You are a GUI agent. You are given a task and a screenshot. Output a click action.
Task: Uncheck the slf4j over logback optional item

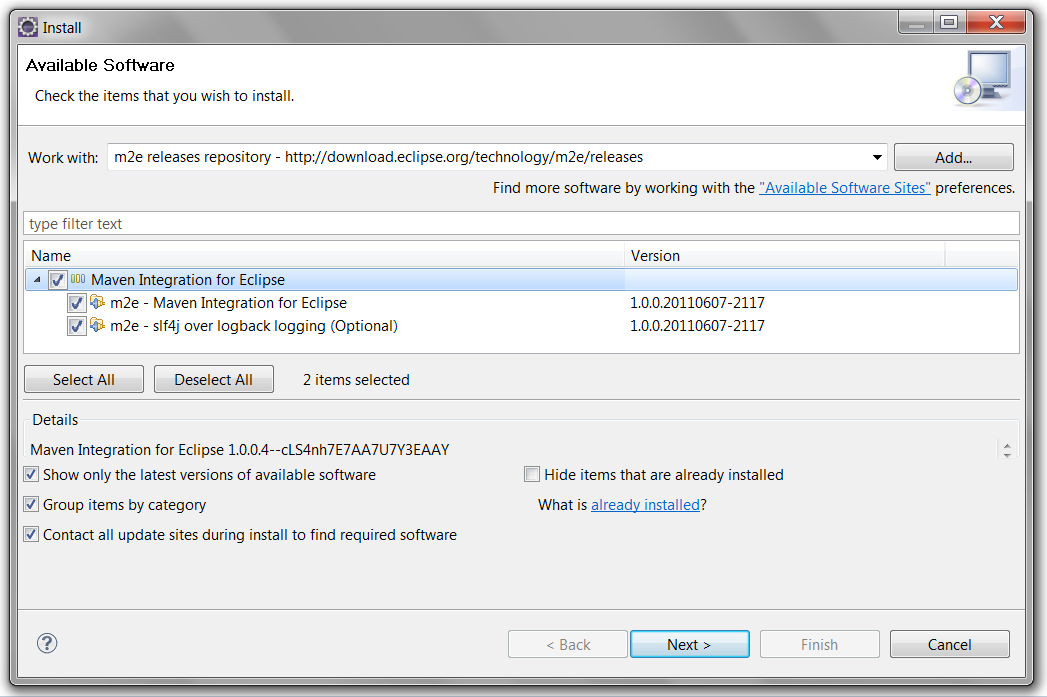coord(77,326)
